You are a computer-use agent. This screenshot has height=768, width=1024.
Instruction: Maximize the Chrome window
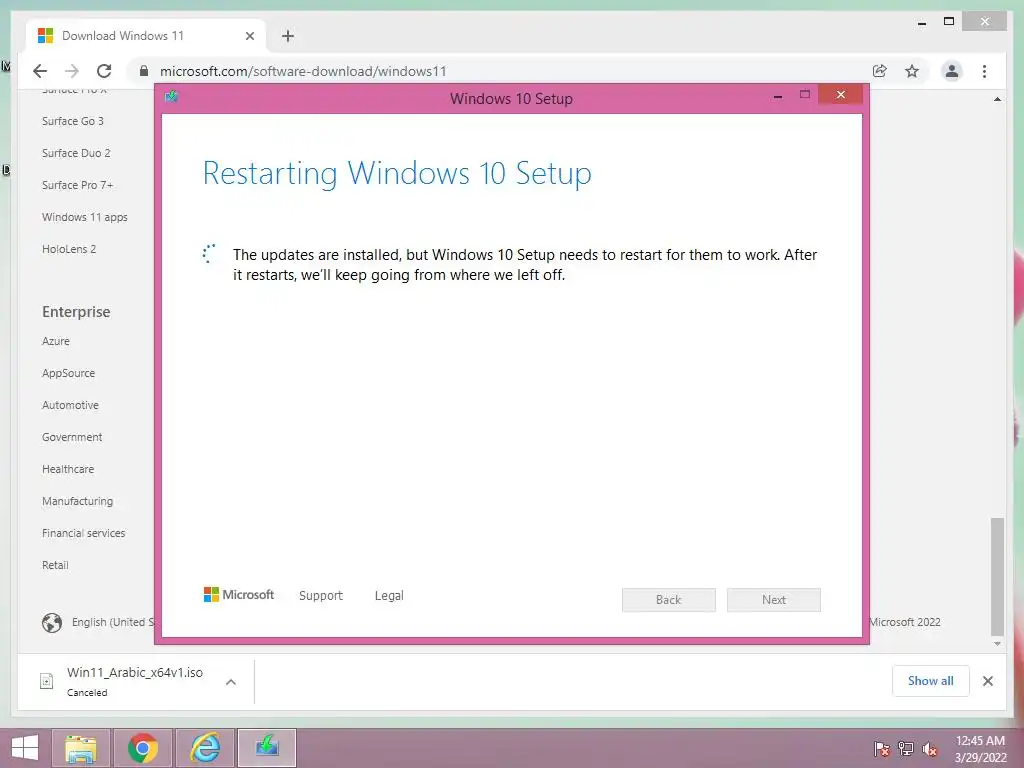[949, 22]
